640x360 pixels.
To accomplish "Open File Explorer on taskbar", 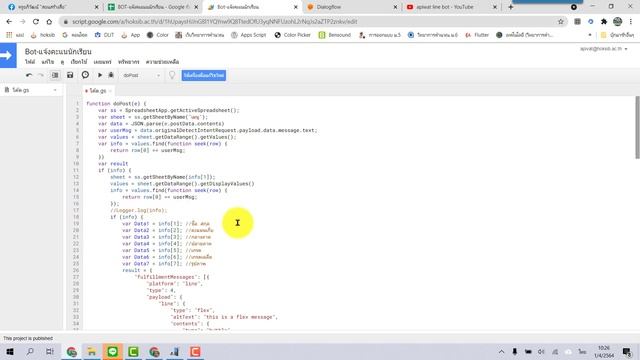I will (x=92, y=351).
